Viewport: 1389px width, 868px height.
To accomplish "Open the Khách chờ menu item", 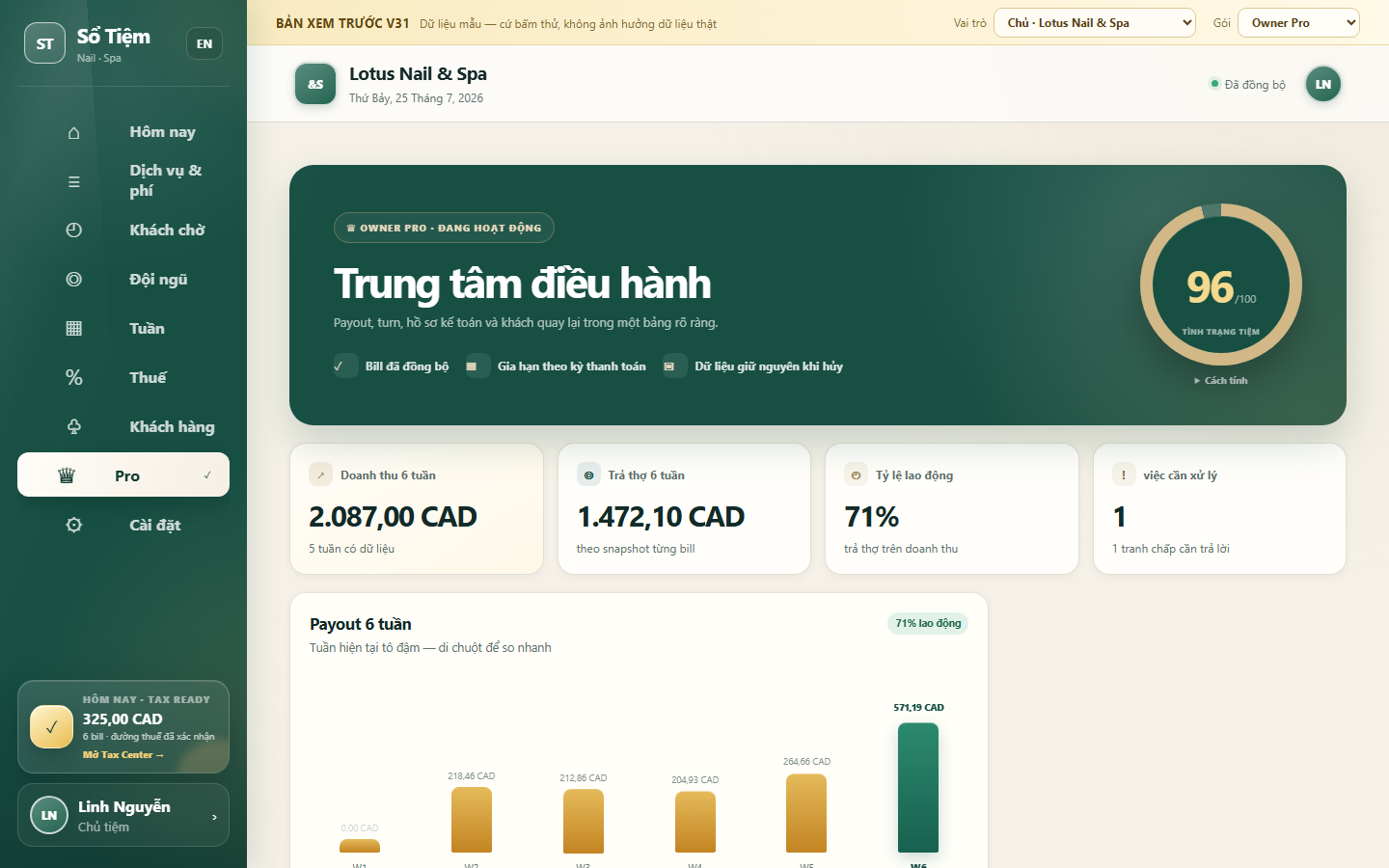I will click(123, 231).
